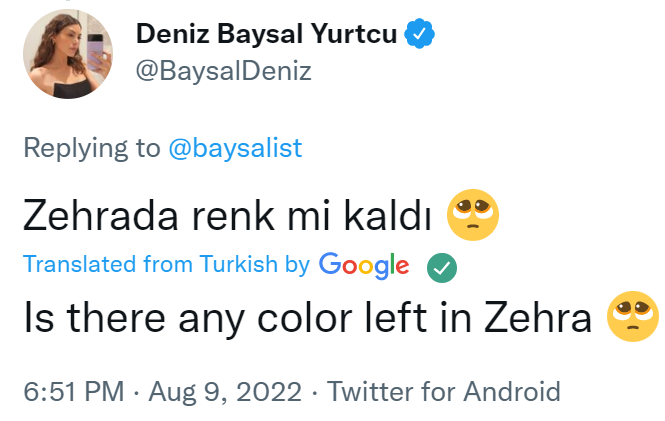Visit the @baysalist mention link
Screen dimensions: 665x421
[x=234, y=148]
